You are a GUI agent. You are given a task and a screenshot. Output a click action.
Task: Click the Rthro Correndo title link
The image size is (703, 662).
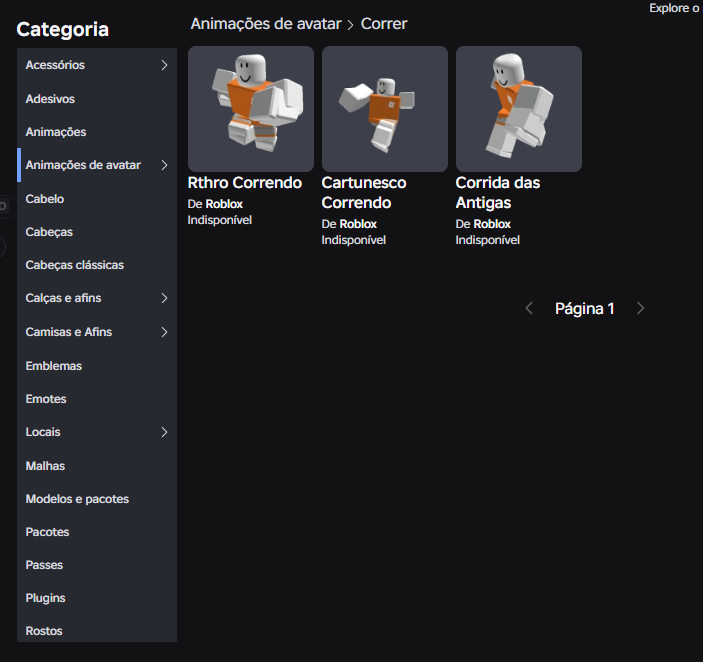point(245,183)
